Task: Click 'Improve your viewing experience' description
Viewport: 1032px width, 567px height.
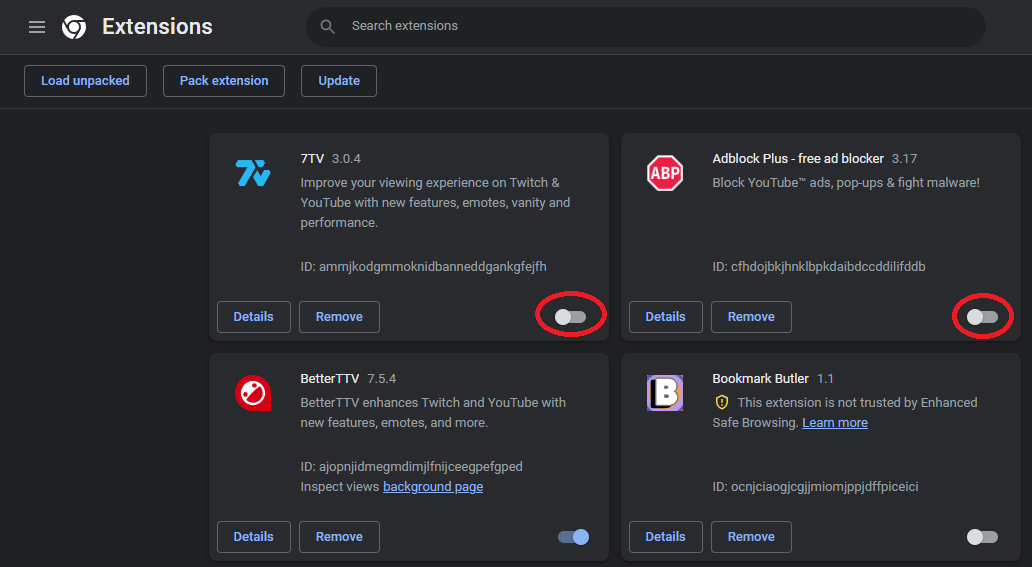Action: coord(435,203)
